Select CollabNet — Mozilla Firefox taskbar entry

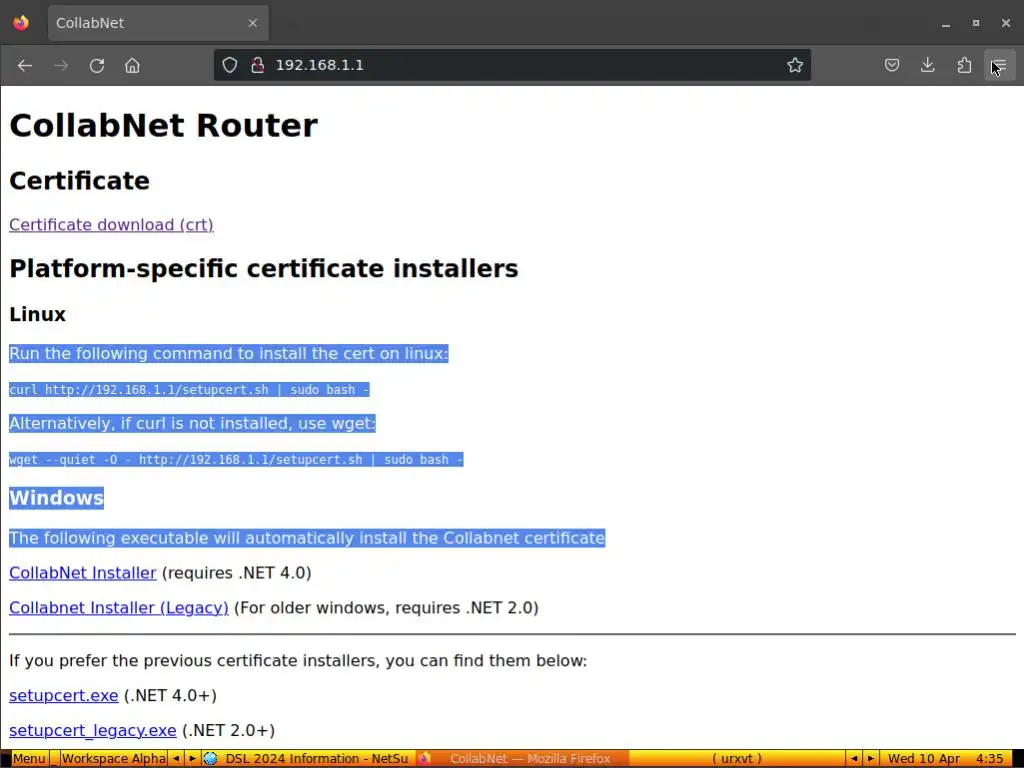point(522,759)
